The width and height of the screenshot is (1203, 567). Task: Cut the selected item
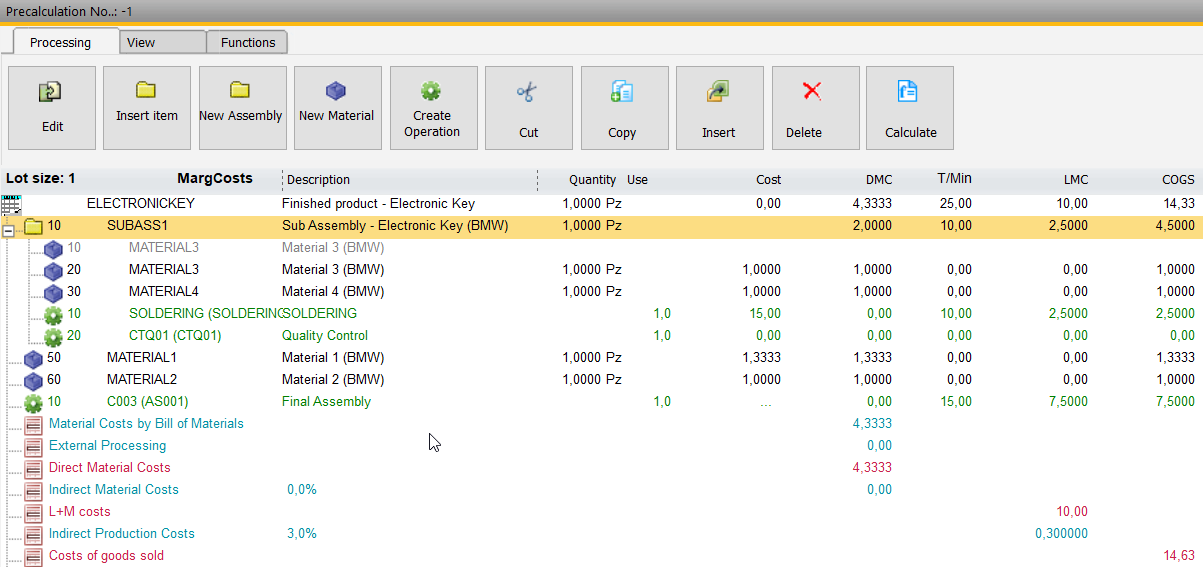[x=528, y=108]
